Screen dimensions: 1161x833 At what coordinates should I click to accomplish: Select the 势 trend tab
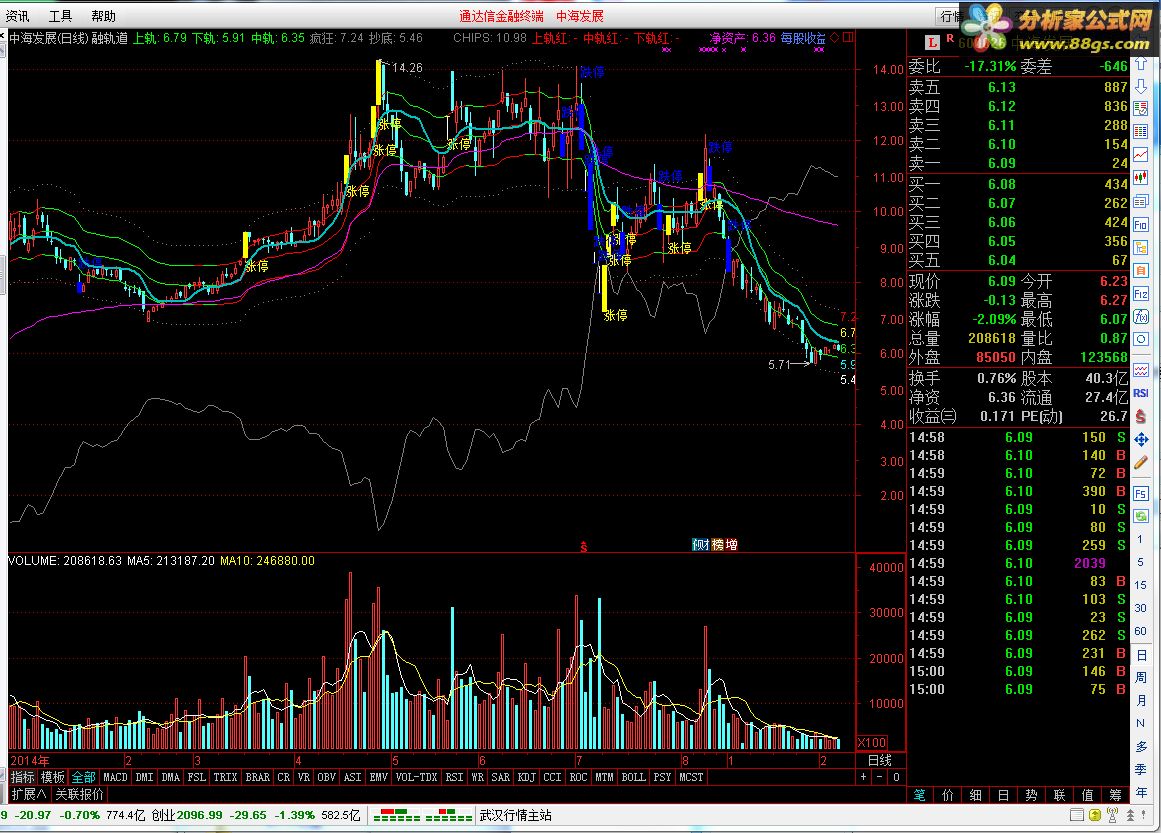1031,794
